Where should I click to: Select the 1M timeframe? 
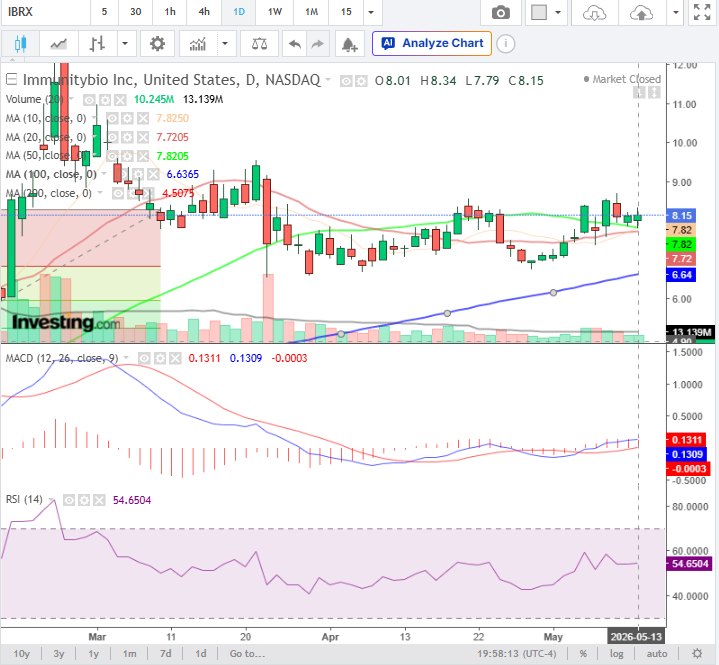311,12
